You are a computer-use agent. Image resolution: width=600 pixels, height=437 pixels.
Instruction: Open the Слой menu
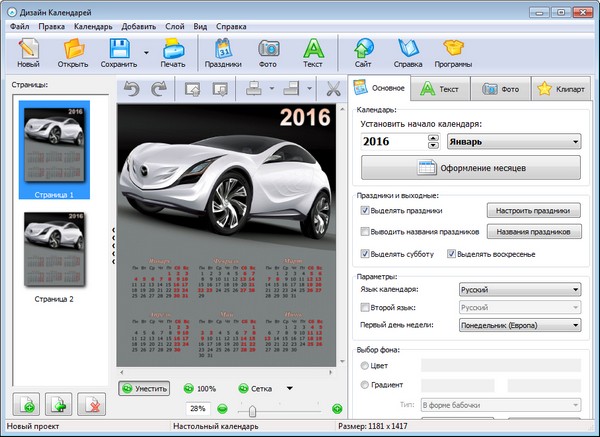coord(175,26)
